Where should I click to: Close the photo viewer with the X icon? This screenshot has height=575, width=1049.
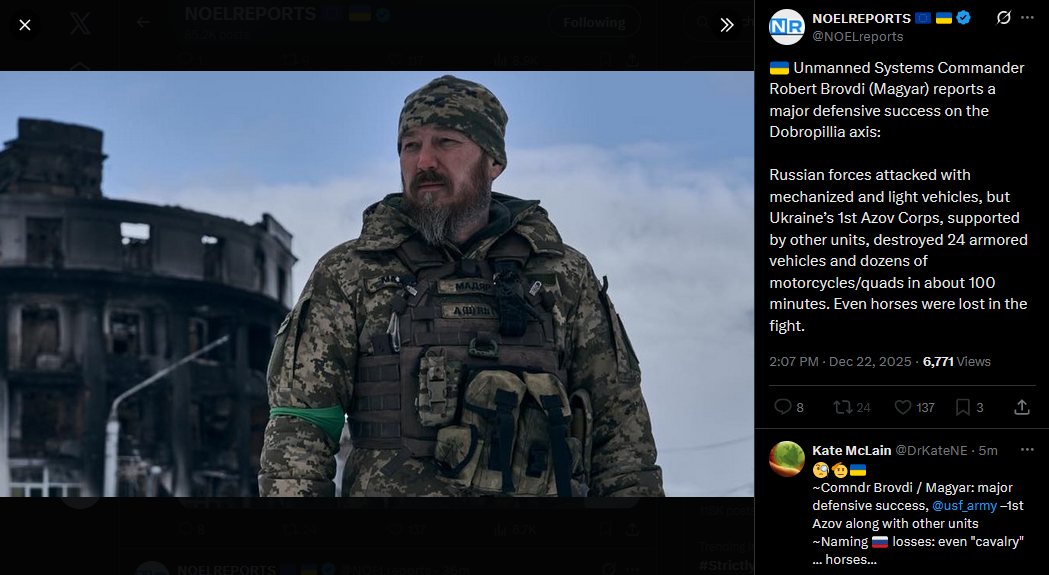click(x=25, y=25)
